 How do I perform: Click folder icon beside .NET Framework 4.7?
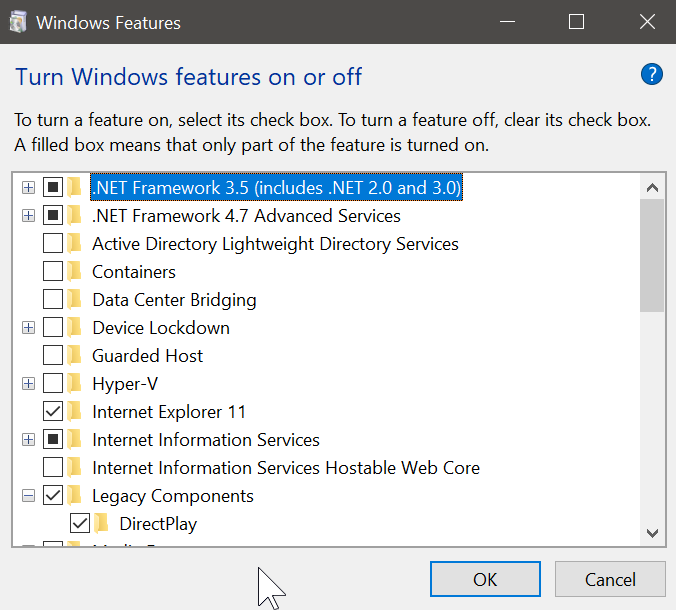pyautogui.click(x=75, y=215)
